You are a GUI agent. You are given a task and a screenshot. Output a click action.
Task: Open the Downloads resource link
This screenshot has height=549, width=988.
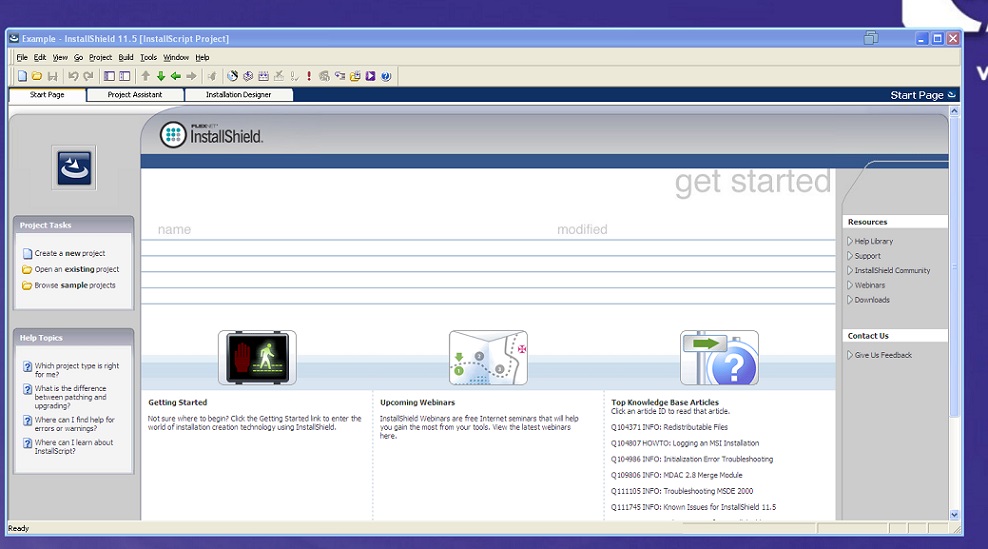pos(872,300)
